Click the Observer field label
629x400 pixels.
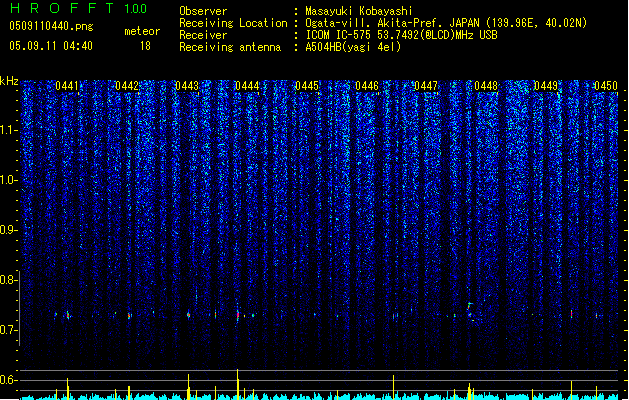(203, 11)
